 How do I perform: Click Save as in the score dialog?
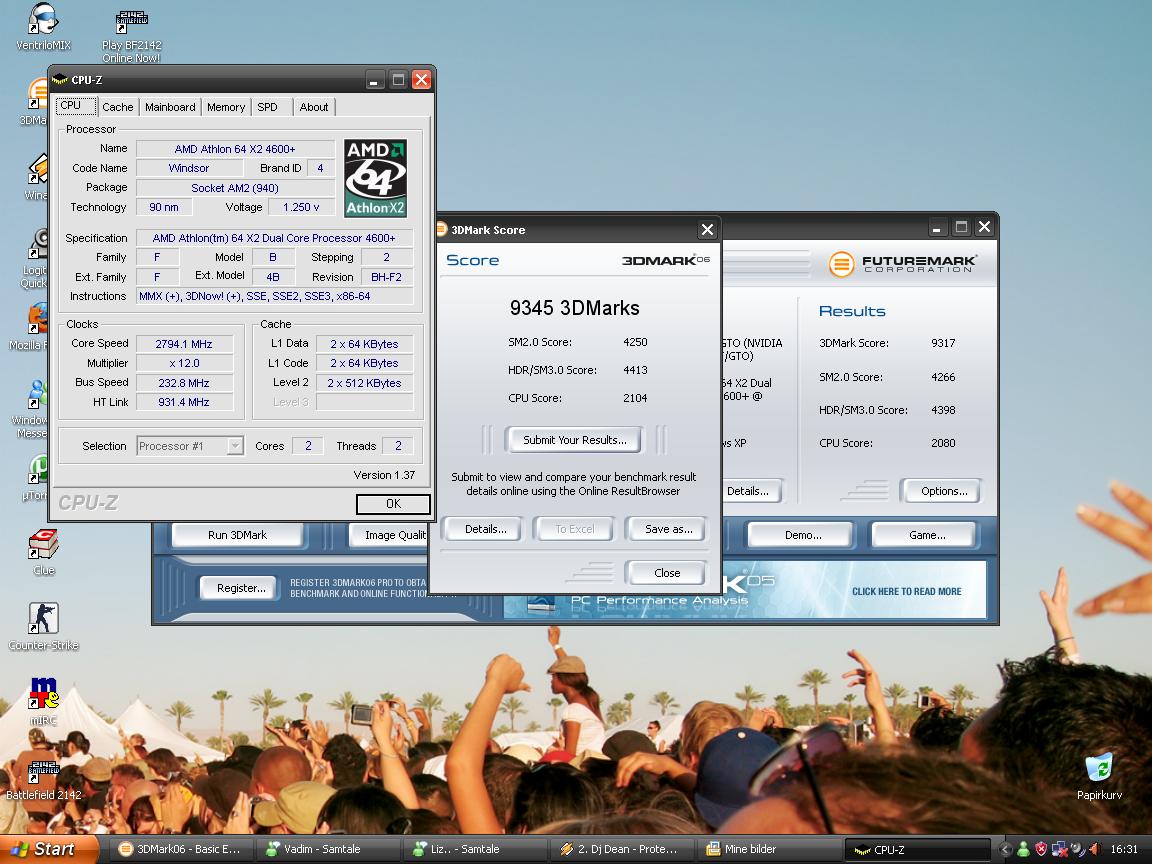click(x=668, y=529)
